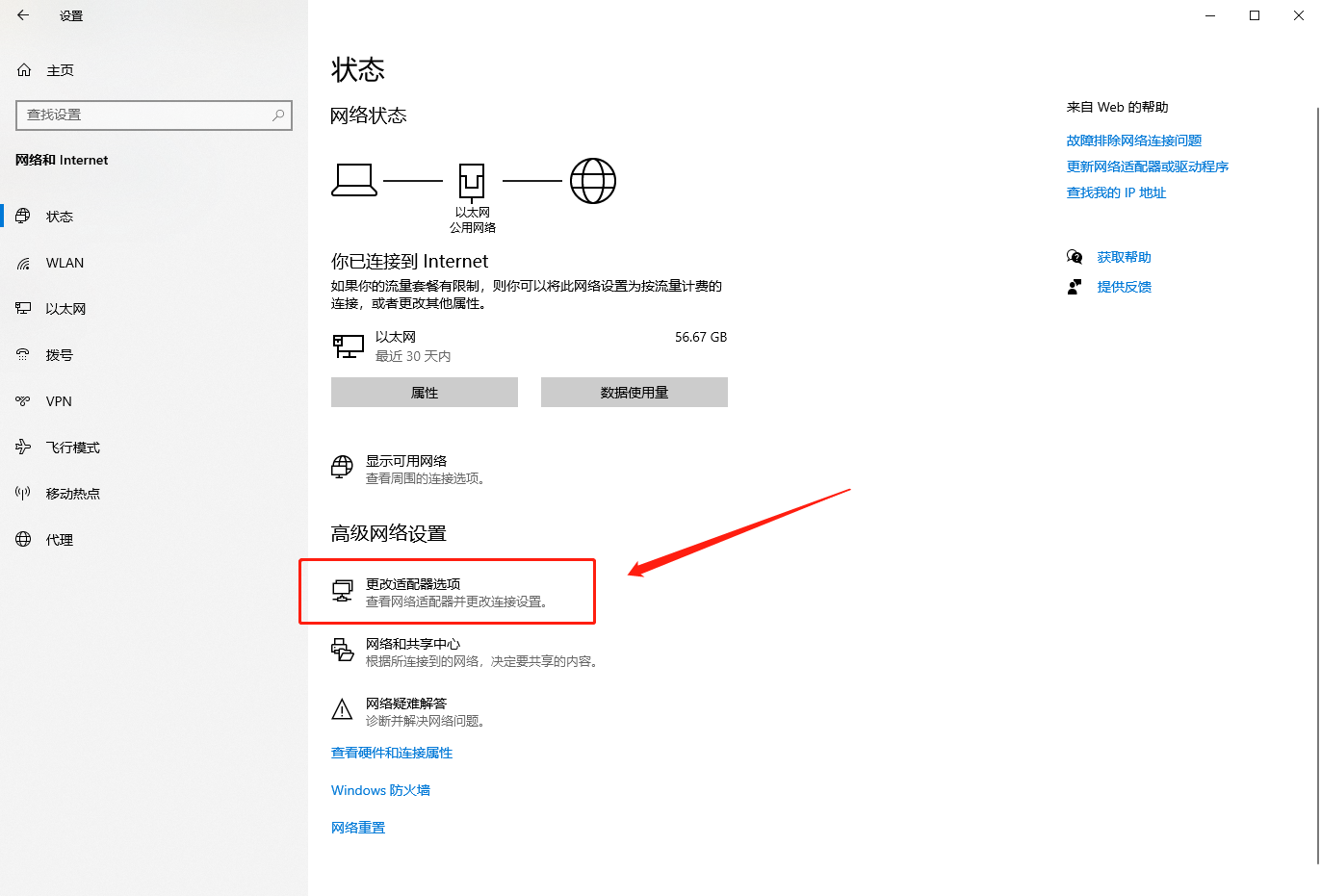Click the Ethernet port icon in diagram
Screen dimensions: 1321x896
[x=472, y=181]
